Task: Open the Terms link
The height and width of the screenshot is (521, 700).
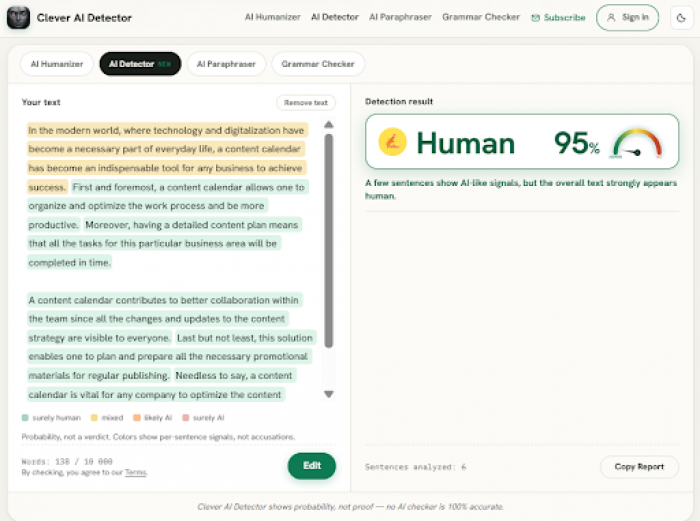Action: [136, 472]
